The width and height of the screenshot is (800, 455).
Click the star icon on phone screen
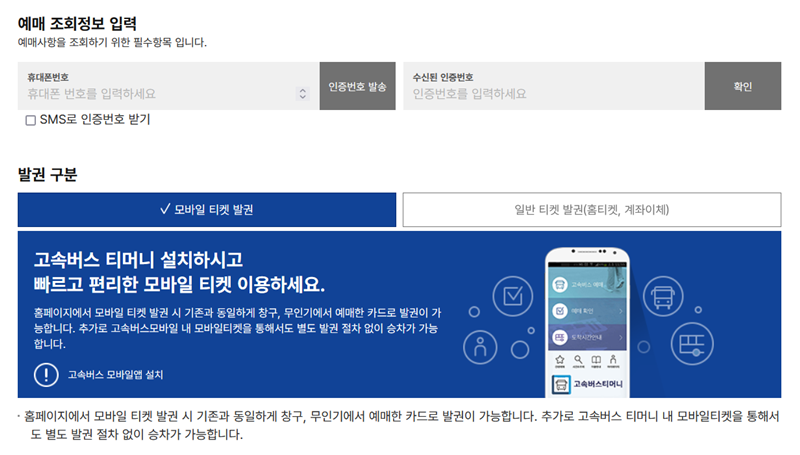coord(560,360)
